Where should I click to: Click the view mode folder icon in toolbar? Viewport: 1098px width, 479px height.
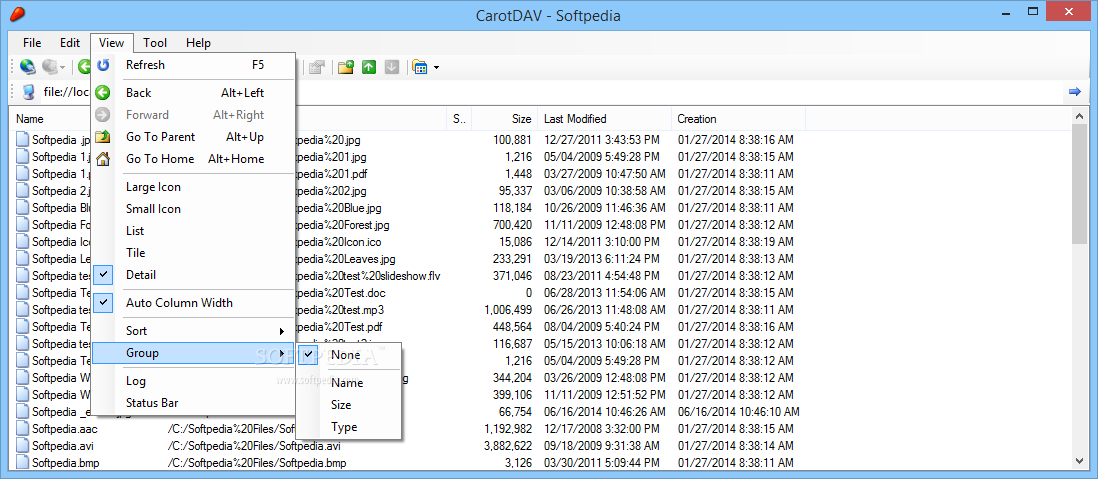click(420, 67)
